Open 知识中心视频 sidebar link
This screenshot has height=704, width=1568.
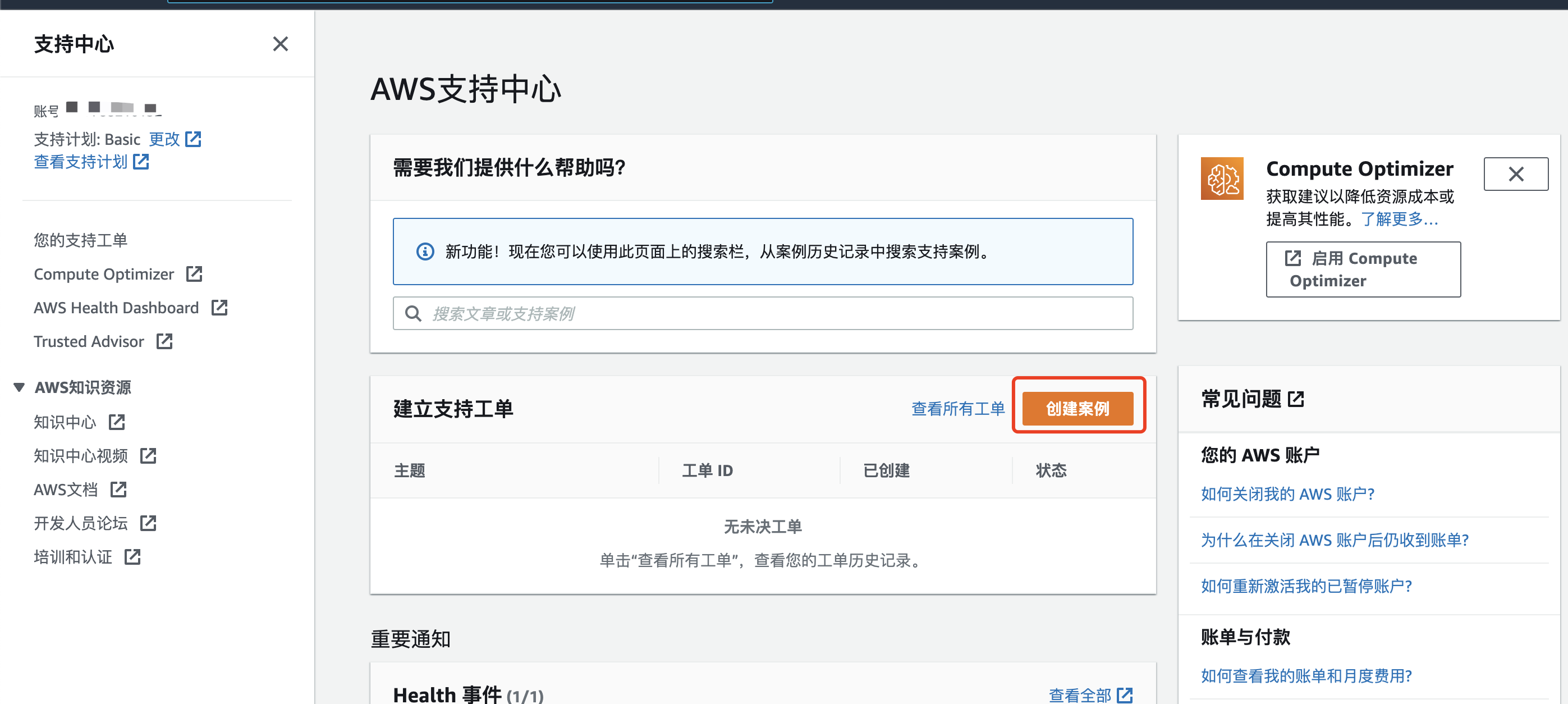(x=81, y=455)
